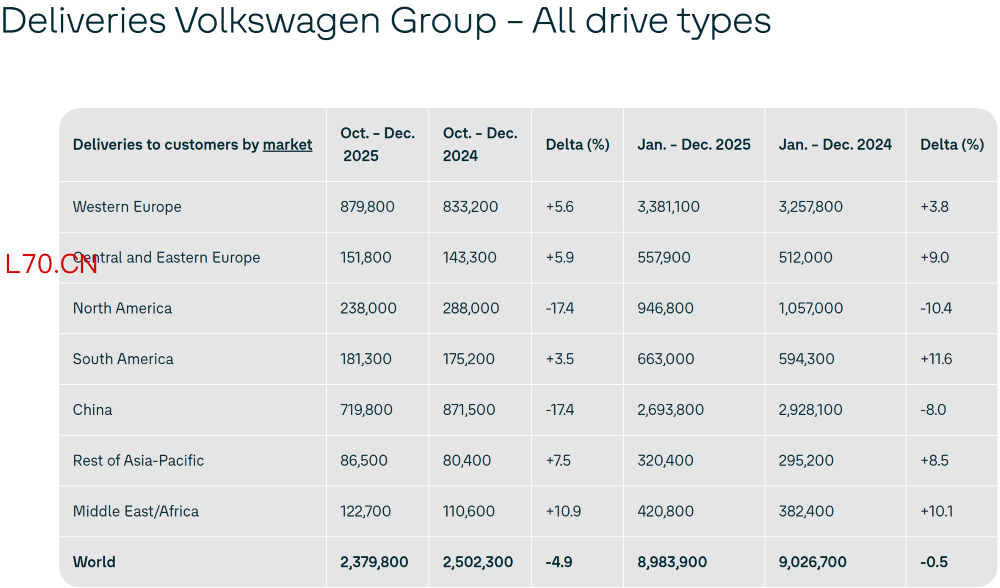Click the page title 'Deliveries Volkswagen Group'

(x=249, y=20)
